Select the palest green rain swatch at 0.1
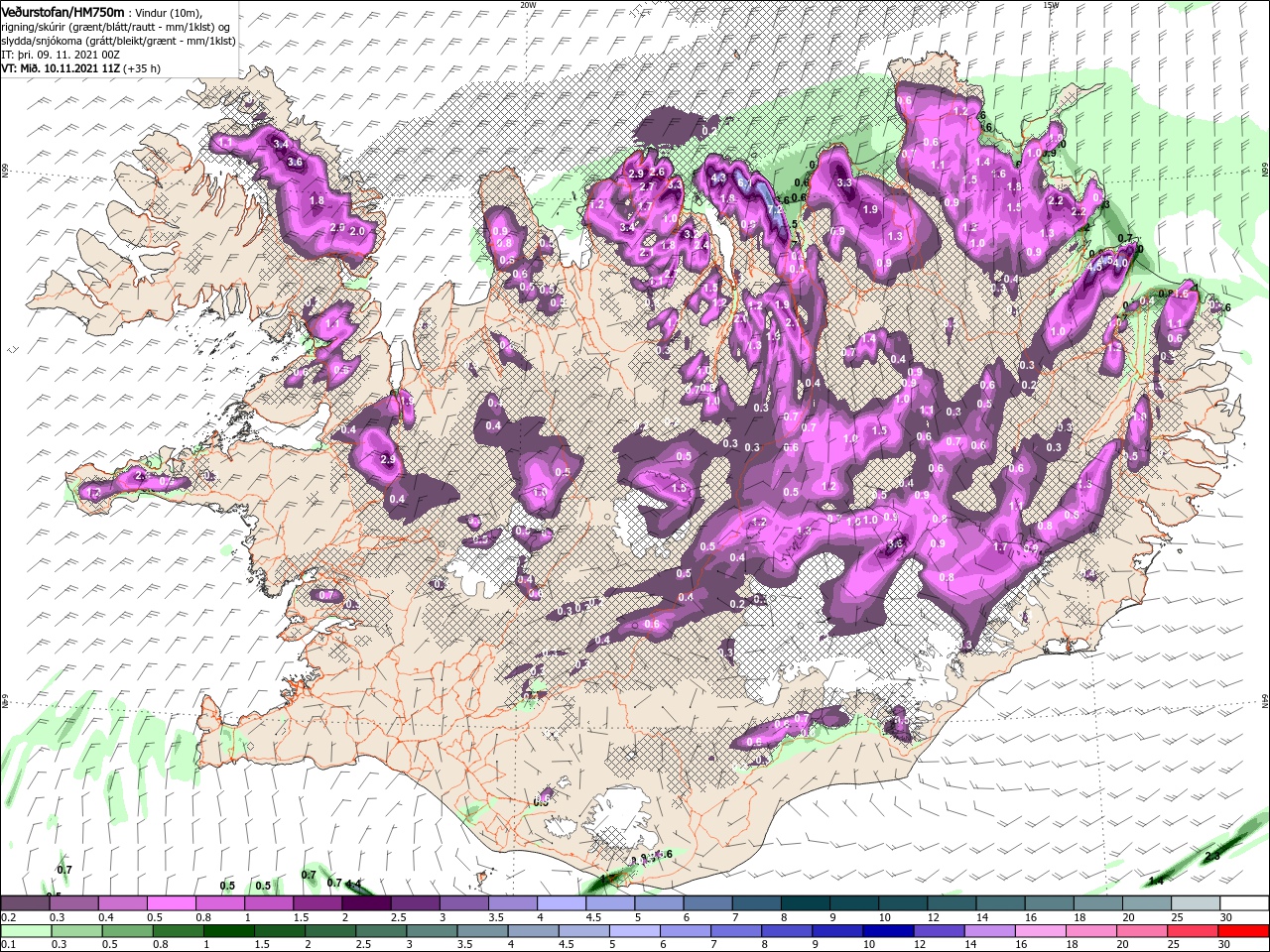 [x=26, y=931]
